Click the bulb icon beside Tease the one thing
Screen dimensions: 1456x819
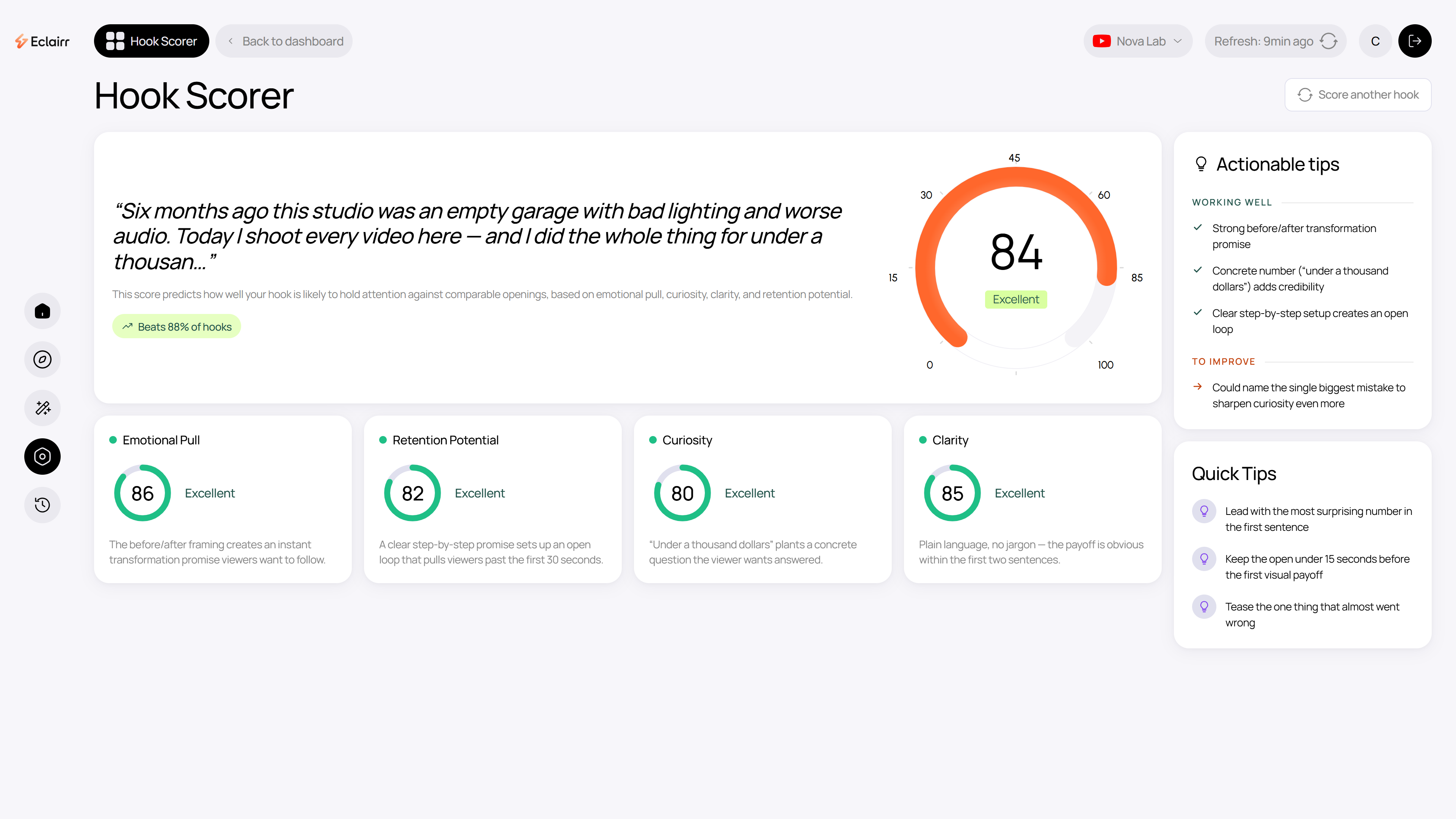(x=1204, y=607)
